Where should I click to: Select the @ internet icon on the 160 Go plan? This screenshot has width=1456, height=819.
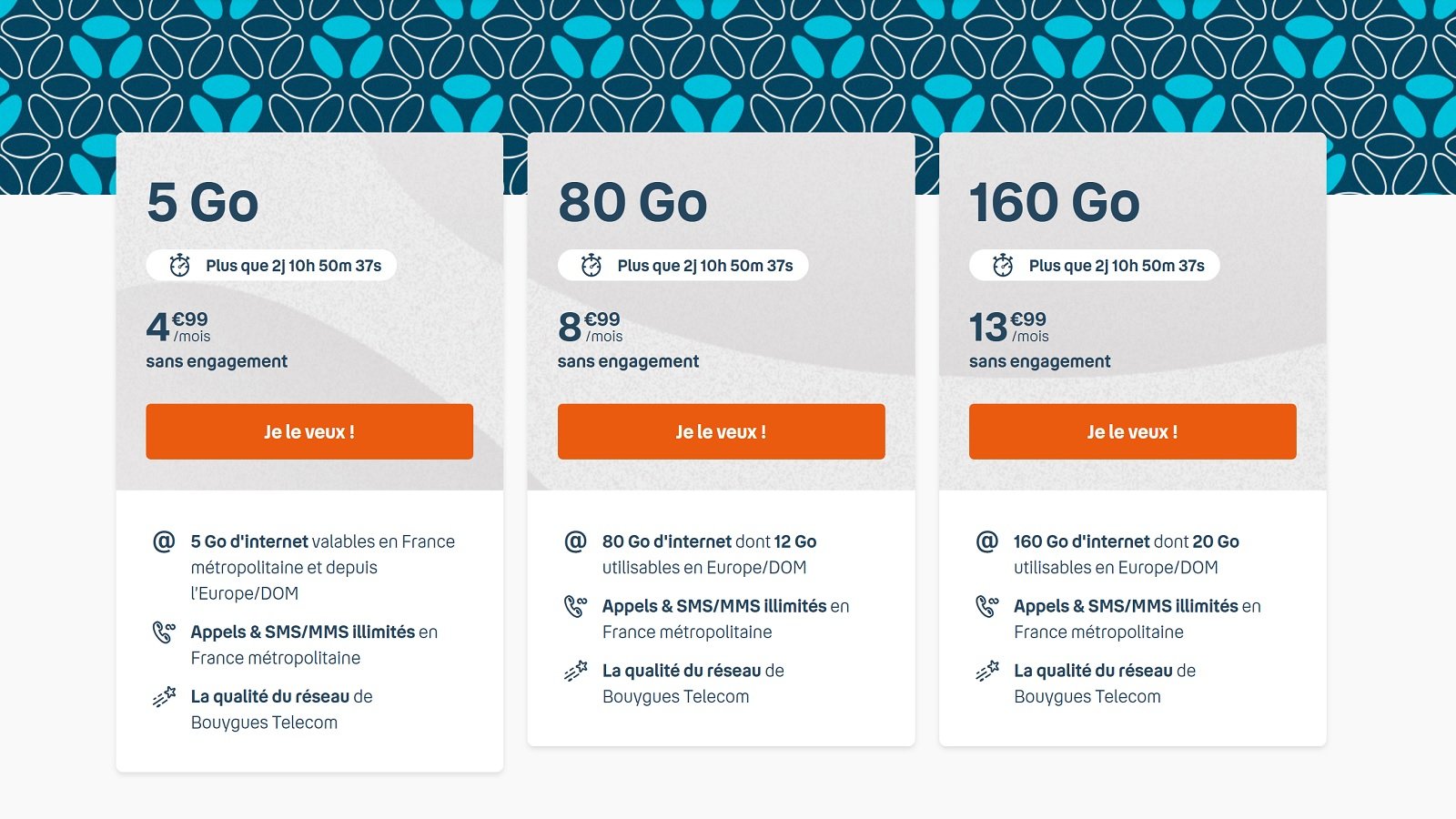click(986, 541)
